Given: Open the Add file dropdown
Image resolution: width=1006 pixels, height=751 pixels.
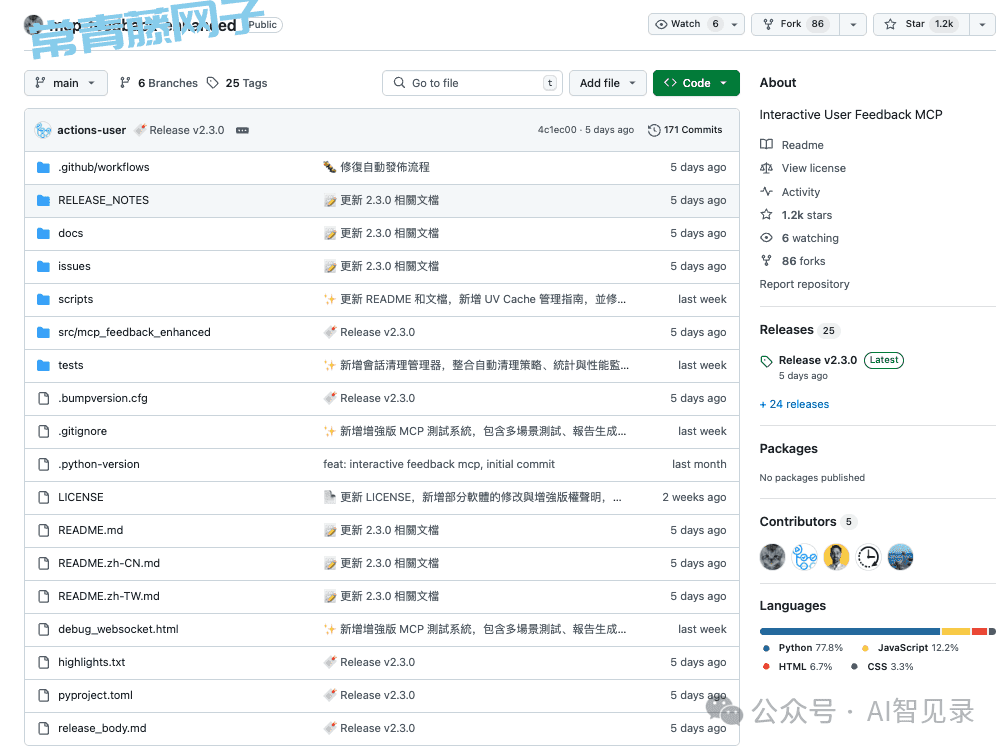Looking at the screenshot, I should coord(608,83).
